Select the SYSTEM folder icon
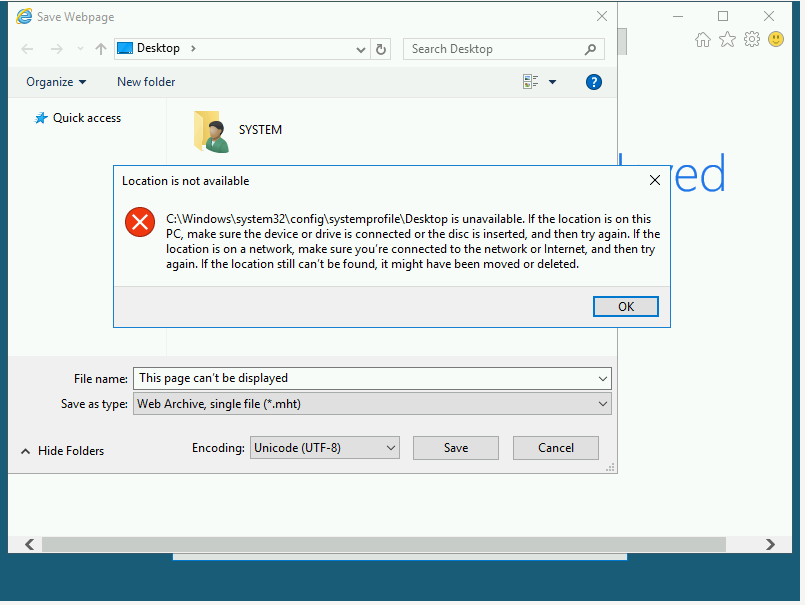The width and height of the screenshot is (805, 605). pyautogui.click(x=211, y=131)
